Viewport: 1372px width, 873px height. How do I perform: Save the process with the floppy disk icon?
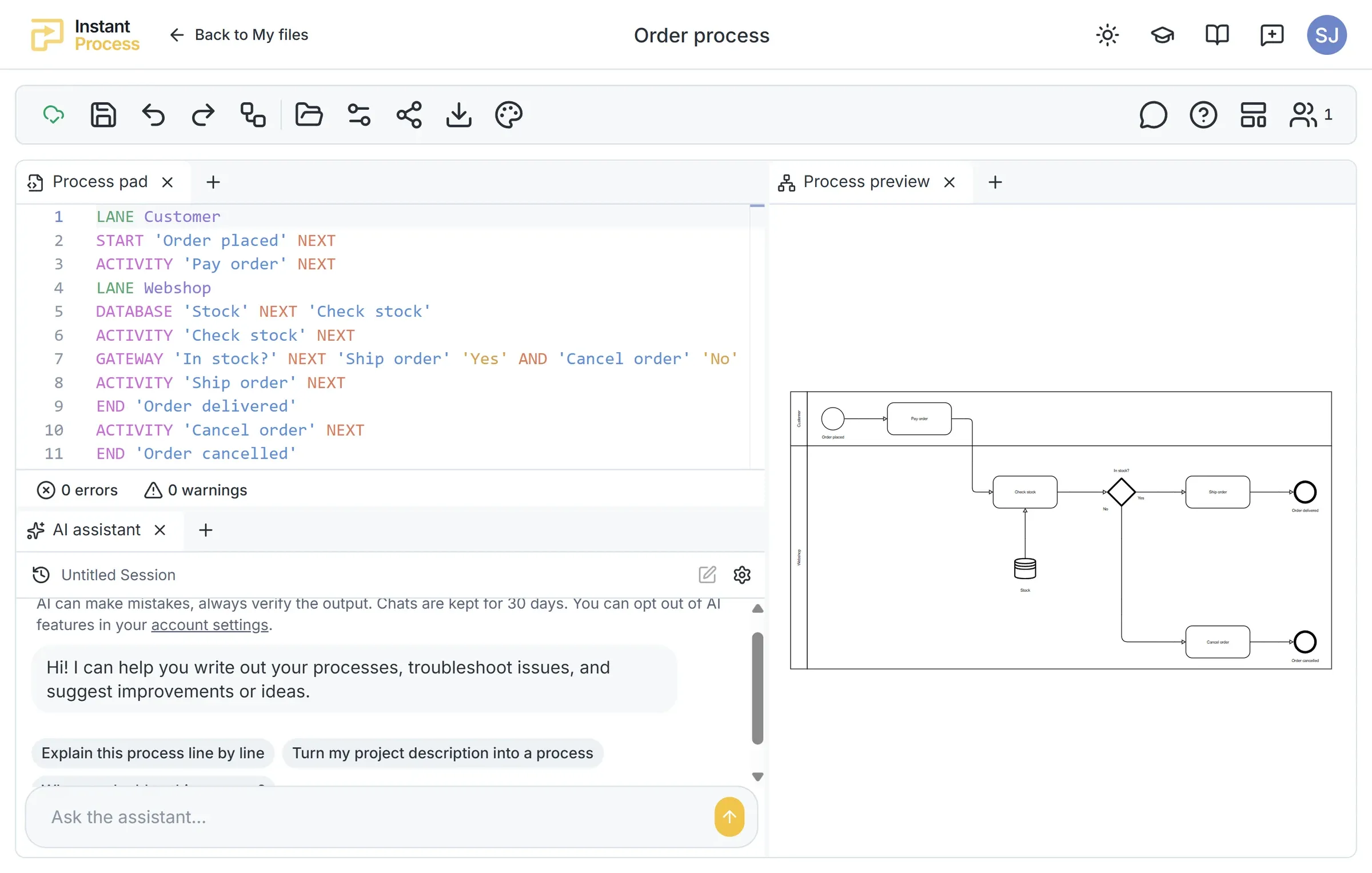click(x=103, y=115)
